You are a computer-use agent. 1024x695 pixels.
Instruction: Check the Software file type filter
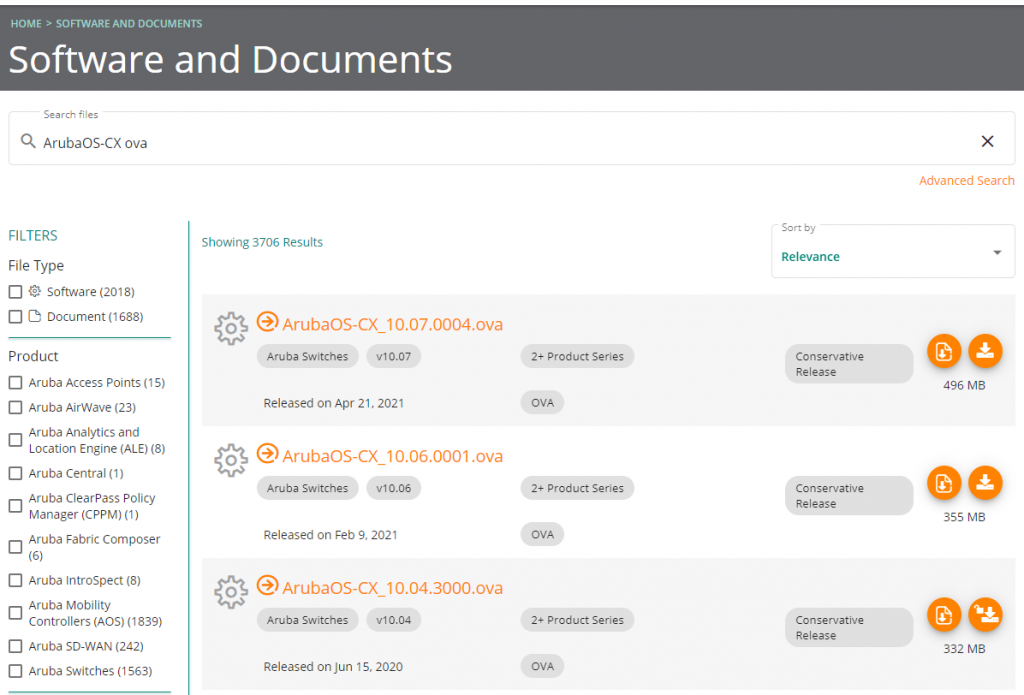[x=15, y=292]
